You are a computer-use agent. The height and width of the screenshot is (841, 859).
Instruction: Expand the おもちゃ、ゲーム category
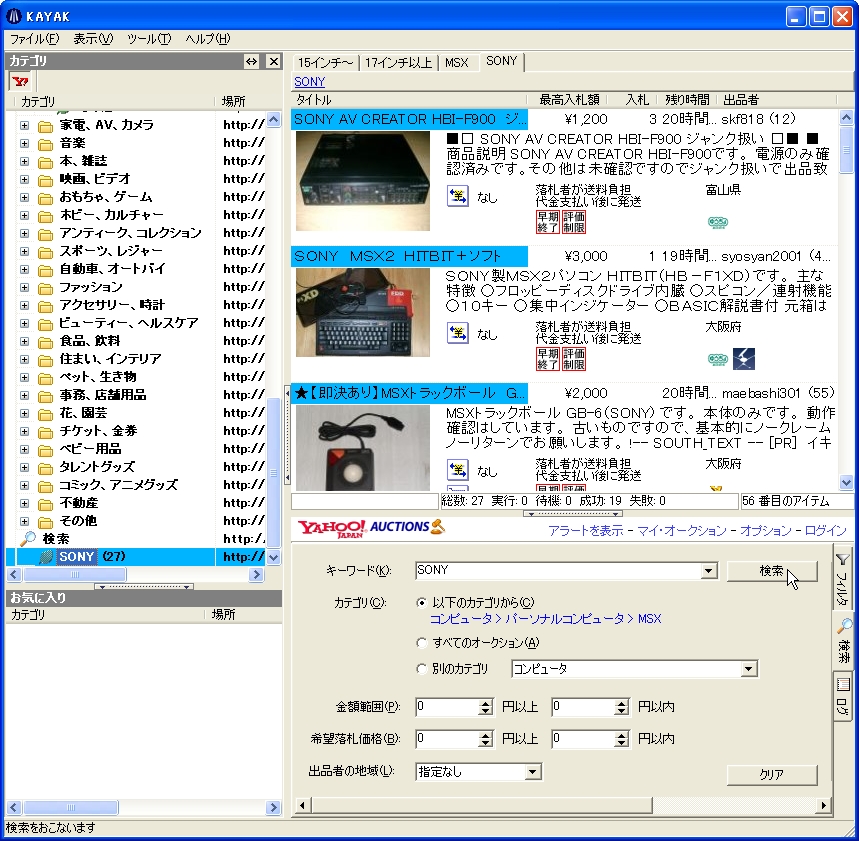(24, 197)
